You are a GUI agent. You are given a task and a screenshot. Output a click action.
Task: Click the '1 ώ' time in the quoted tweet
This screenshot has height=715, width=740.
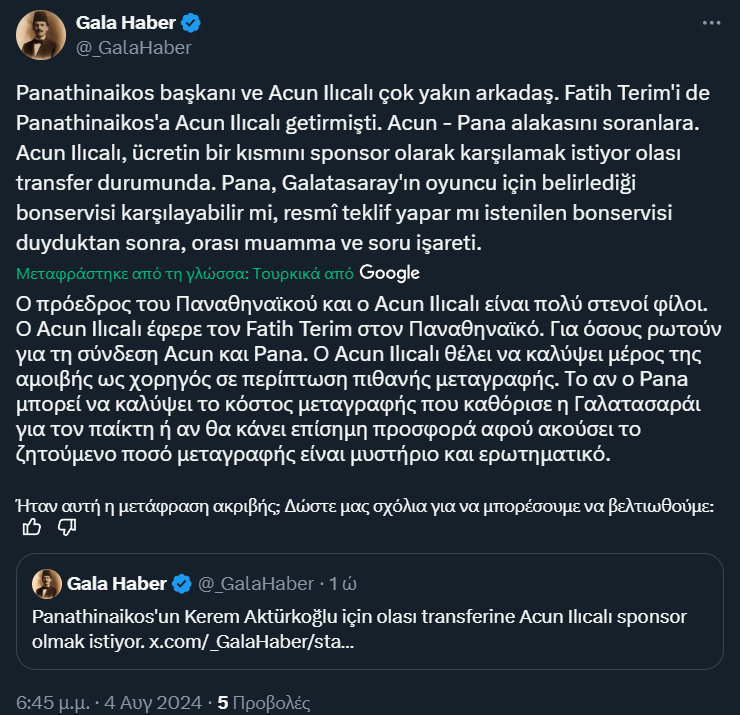pyautogui.click(x=343, y=583)
